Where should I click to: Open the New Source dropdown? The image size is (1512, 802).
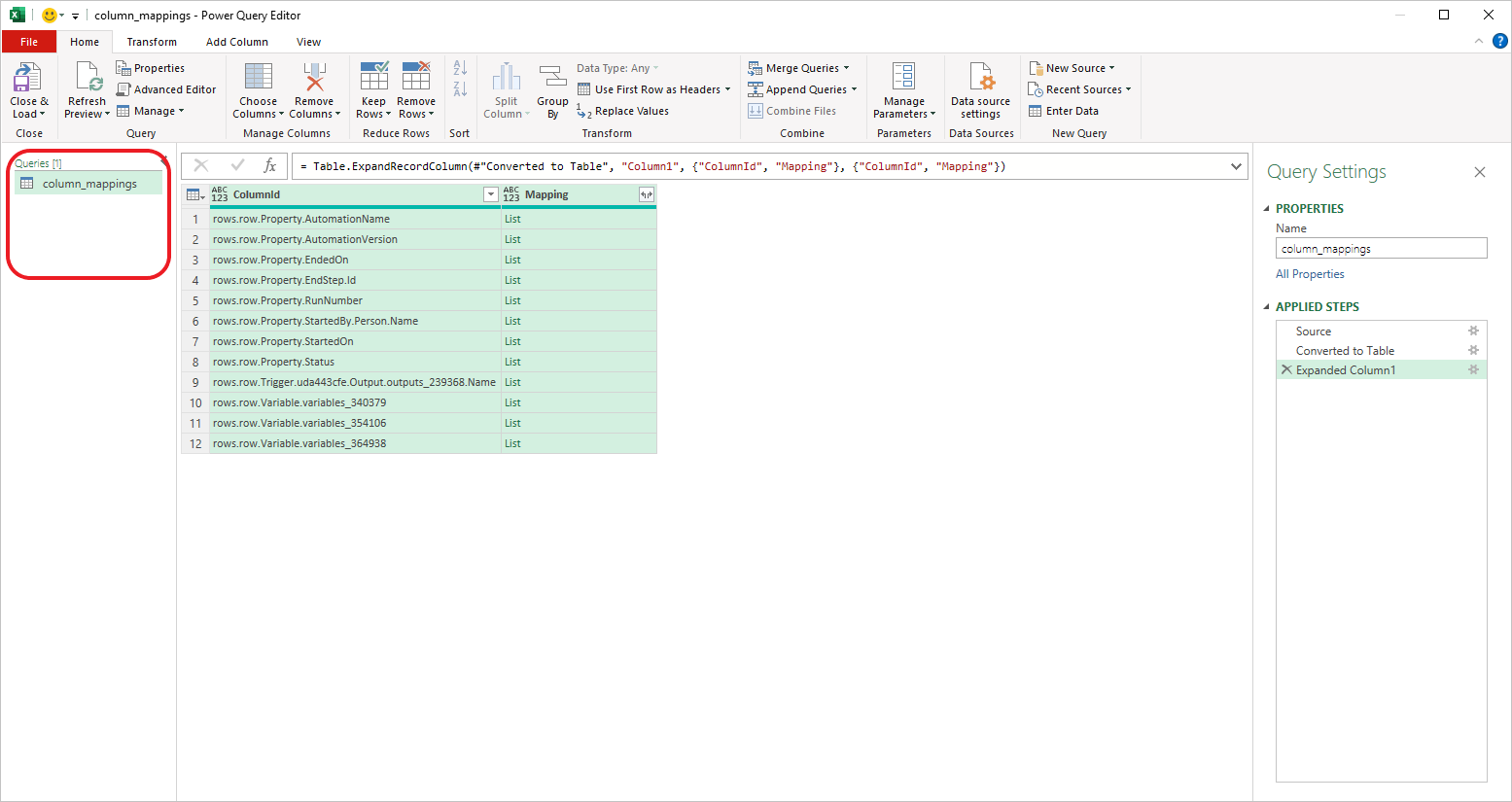point(1072,68)
